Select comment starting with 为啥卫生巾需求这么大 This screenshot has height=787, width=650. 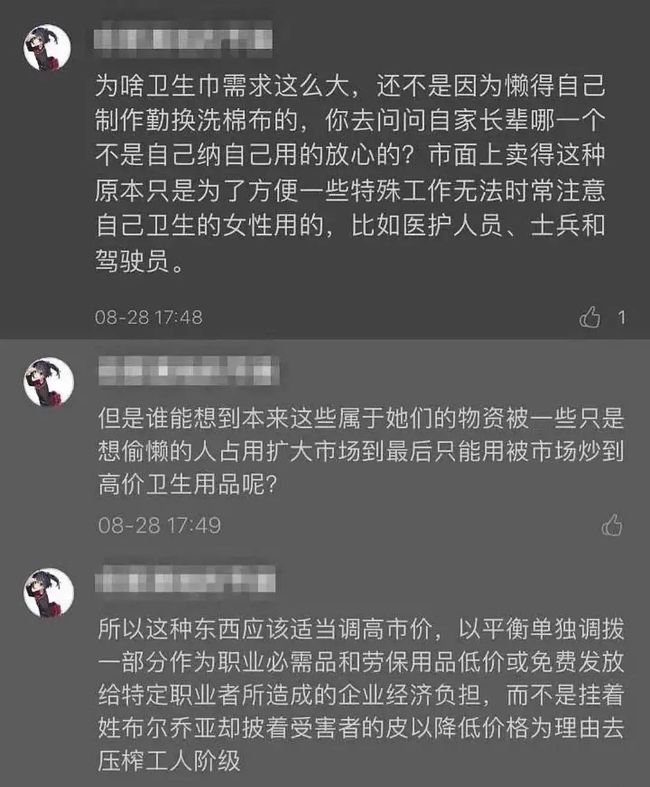click(x=350, y=173)
